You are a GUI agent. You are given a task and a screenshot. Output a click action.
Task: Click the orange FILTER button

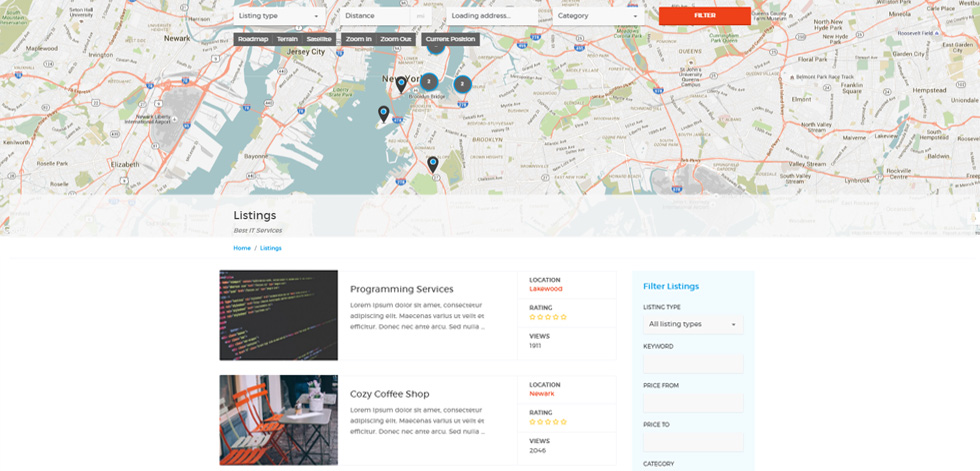[704, 16]
